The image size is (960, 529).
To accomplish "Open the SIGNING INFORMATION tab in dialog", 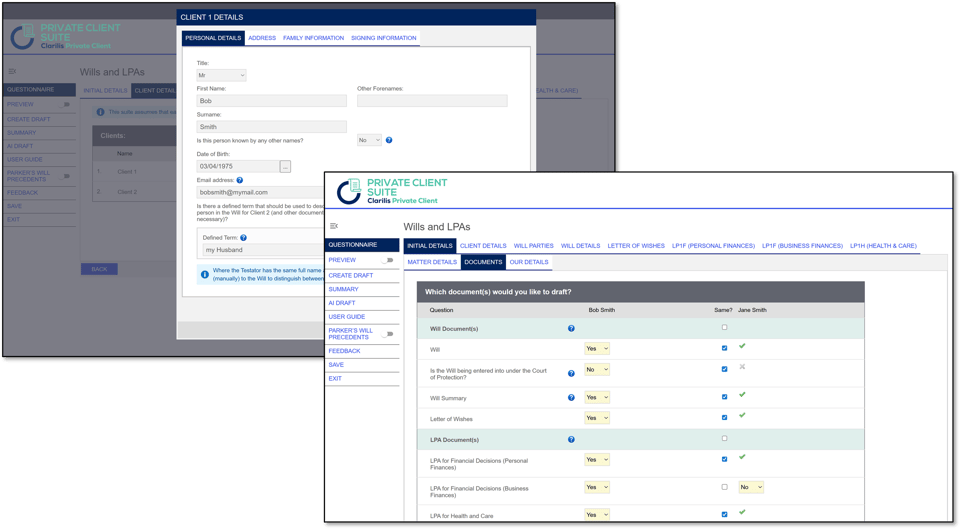I will pyautogui.click(x=384, y=38).
